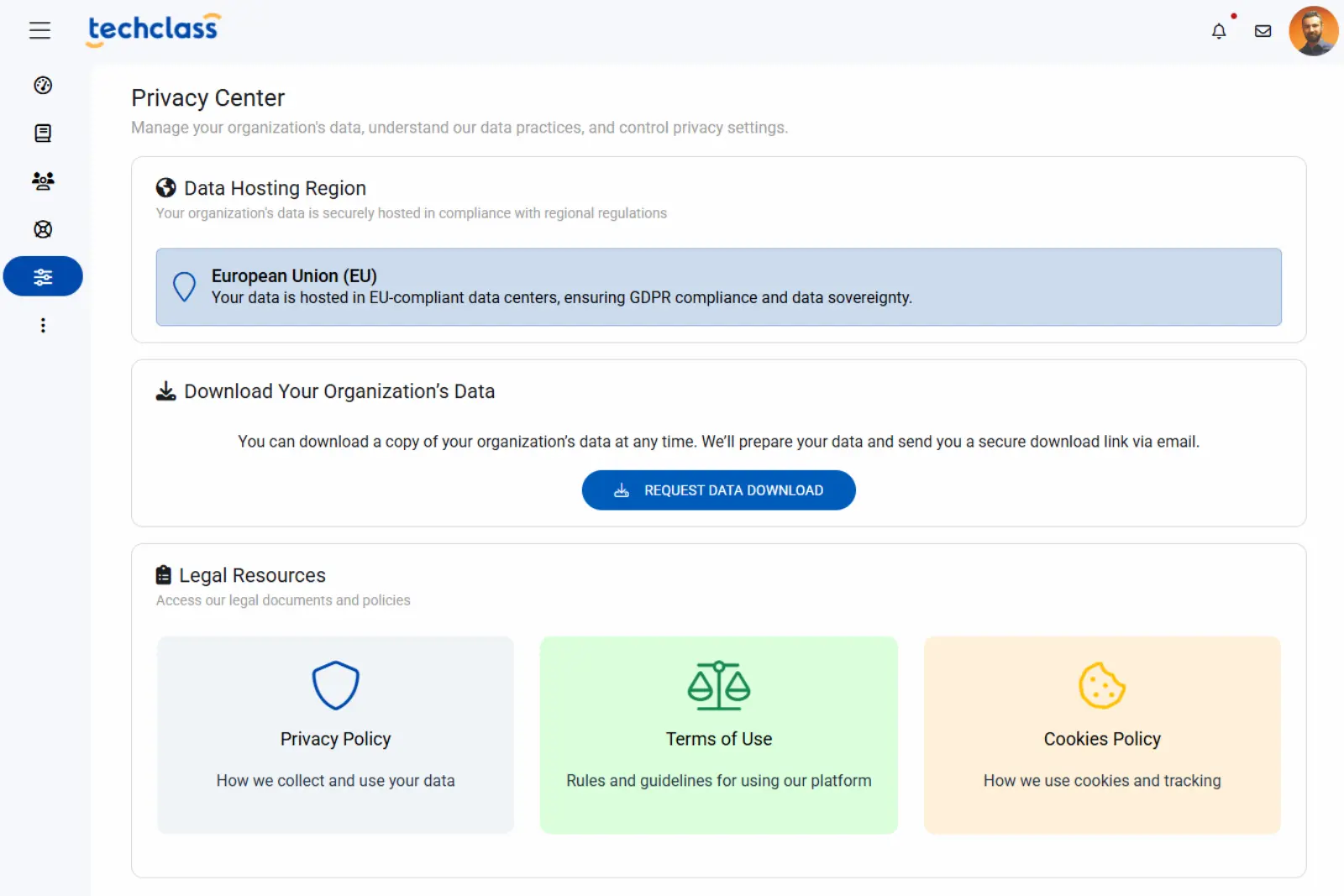Select the European Union (EU) region panel
1344x896 pixels.
pyautogui.click(x=718, y=287)
